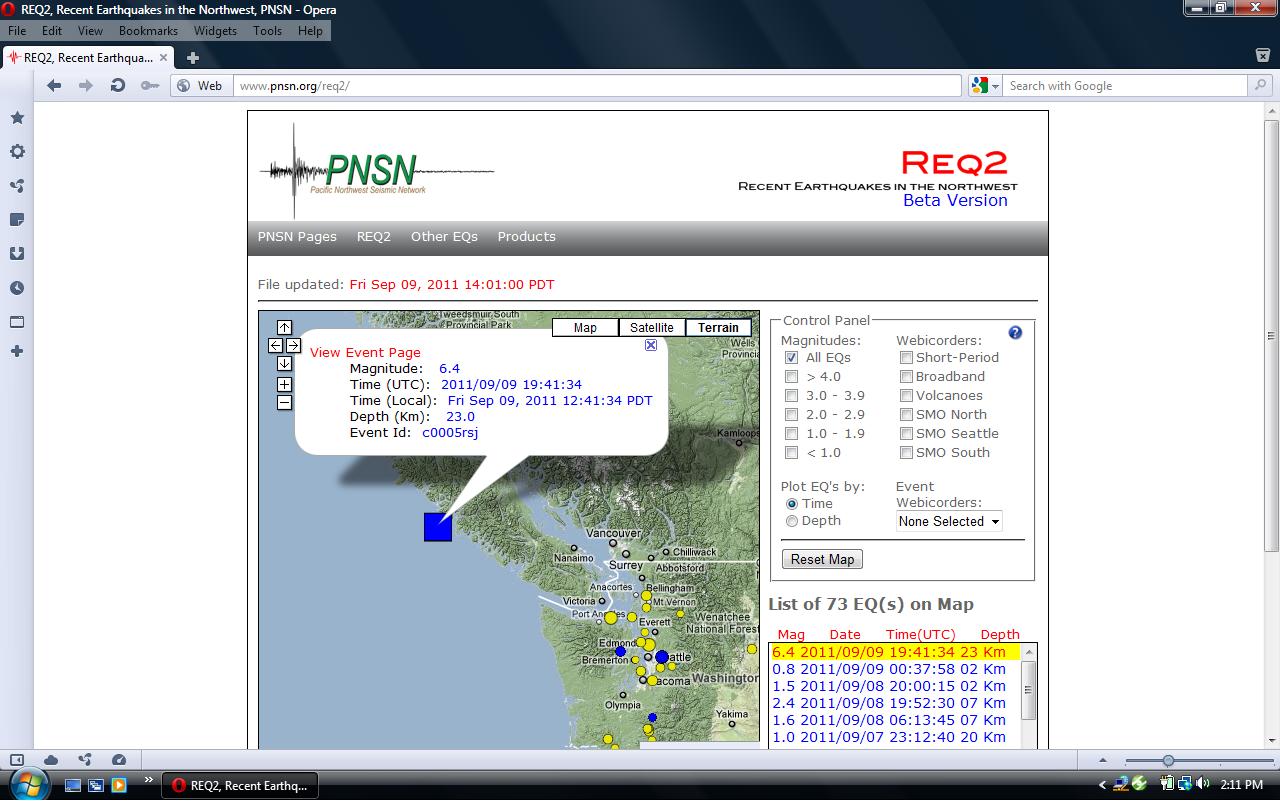Open the History clock panel in sidebar
Image resolution: width=1280 pixels, height=801 pixels.
point(17,288)
